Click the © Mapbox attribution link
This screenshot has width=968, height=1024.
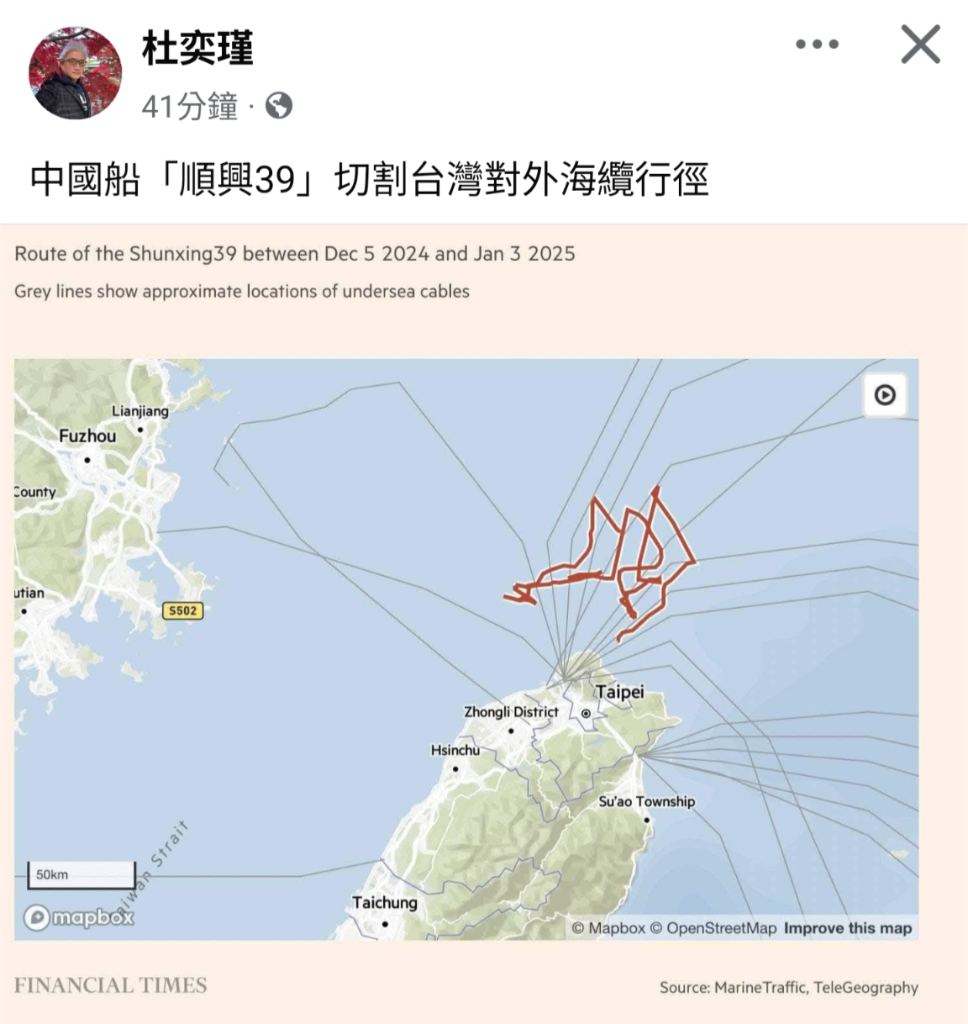pos(608,928)
